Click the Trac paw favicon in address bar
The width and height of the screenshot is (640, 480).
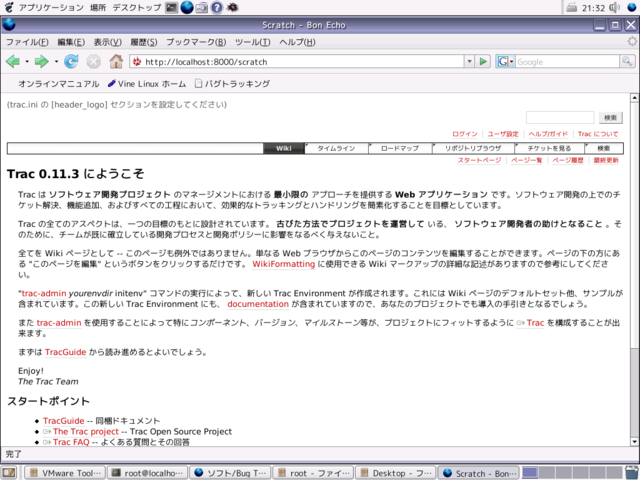click(x=137, y=62)
